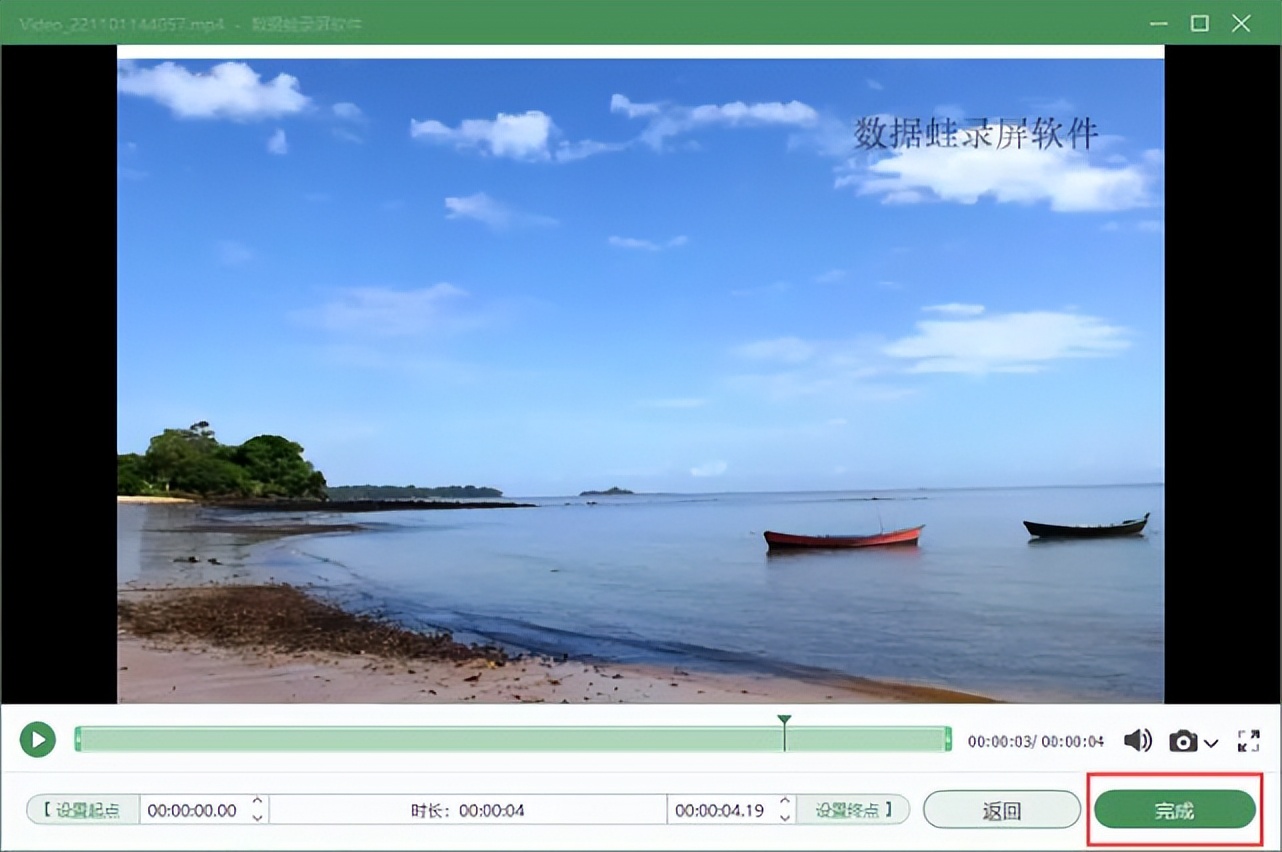
Task: Click the speaker icon to mute audio
Action: click(1136, 741)
